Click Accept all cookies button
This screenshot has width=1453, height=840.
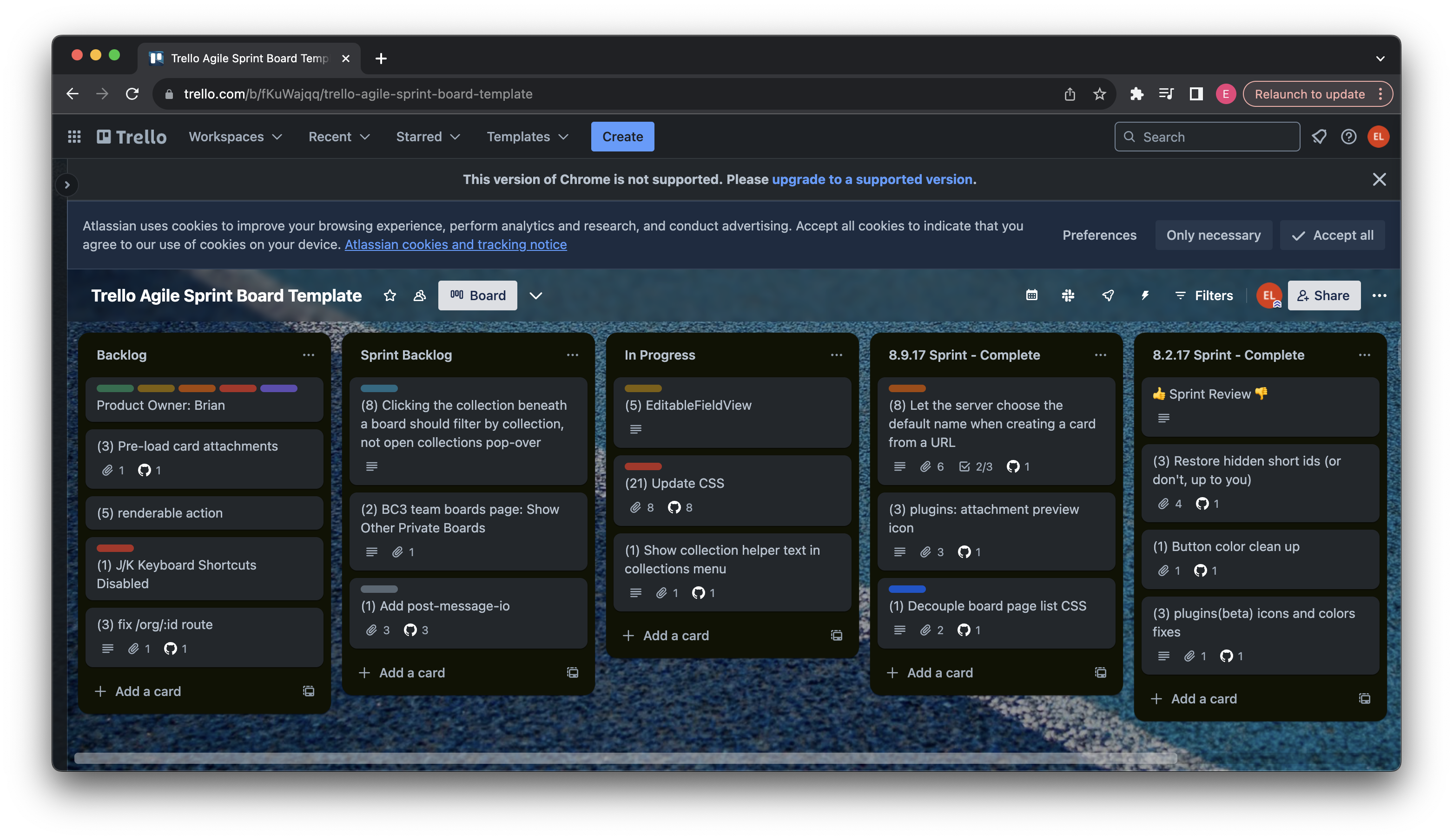(1333, 235)
